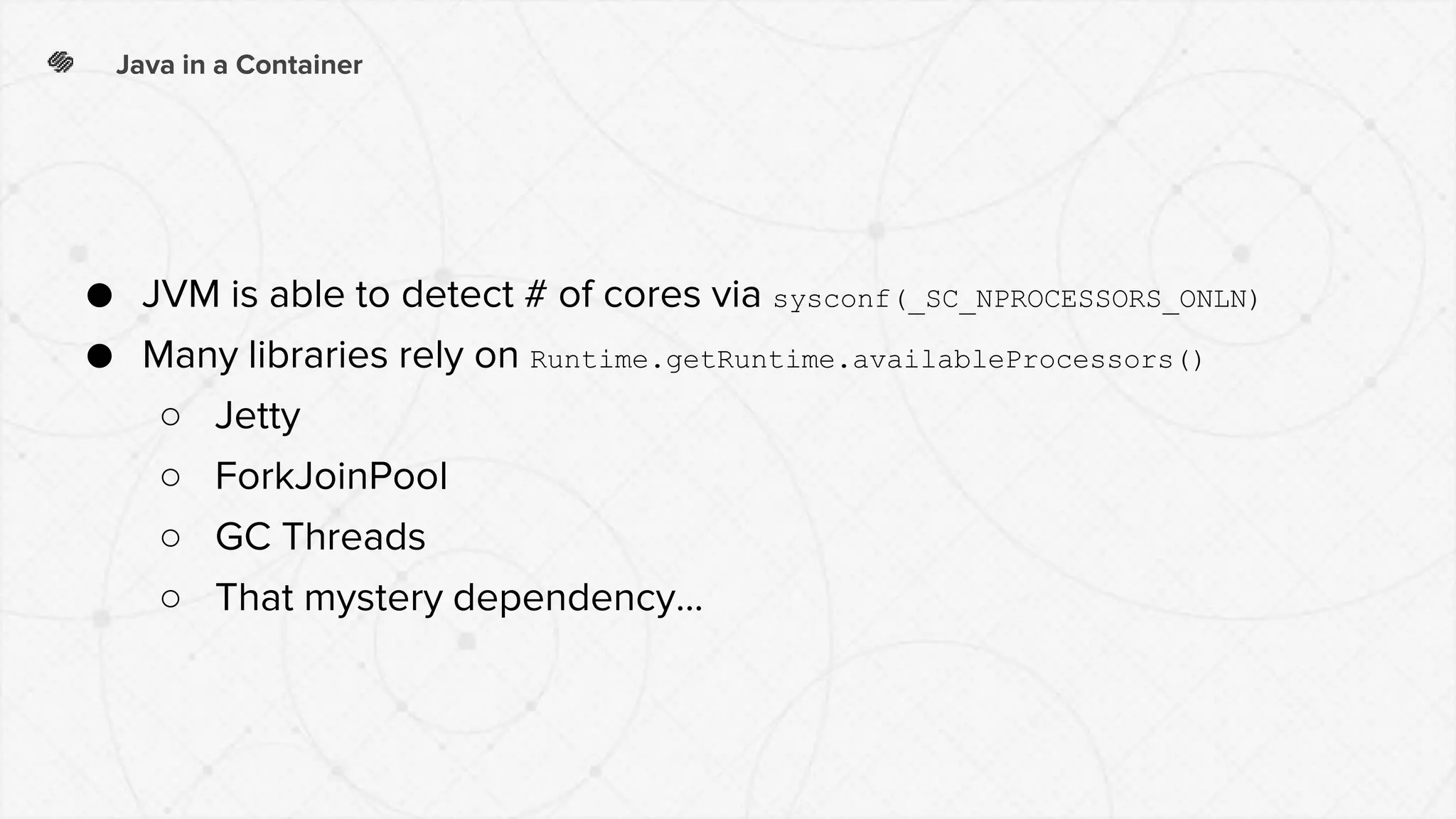Select 'That mystery dependency...' list item
The height and width of the screenshot is (819, 1456).
pyautogui.click(x=459, y=598)
